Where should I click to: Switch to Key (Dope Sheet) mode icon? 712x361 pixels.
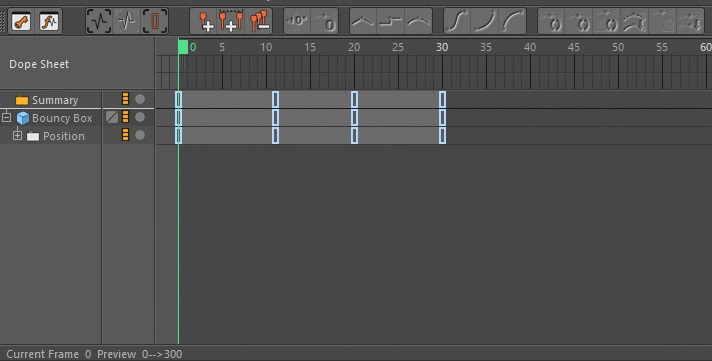pyautogui.click(x=21, y=21)
